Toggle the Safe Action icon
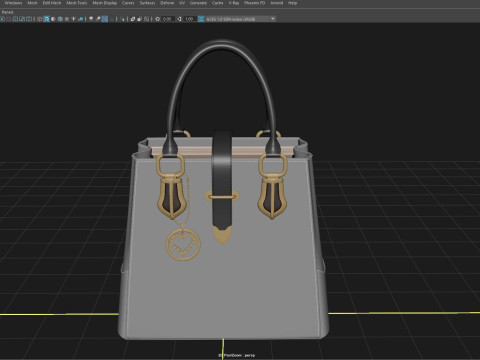 click(22, 19)
